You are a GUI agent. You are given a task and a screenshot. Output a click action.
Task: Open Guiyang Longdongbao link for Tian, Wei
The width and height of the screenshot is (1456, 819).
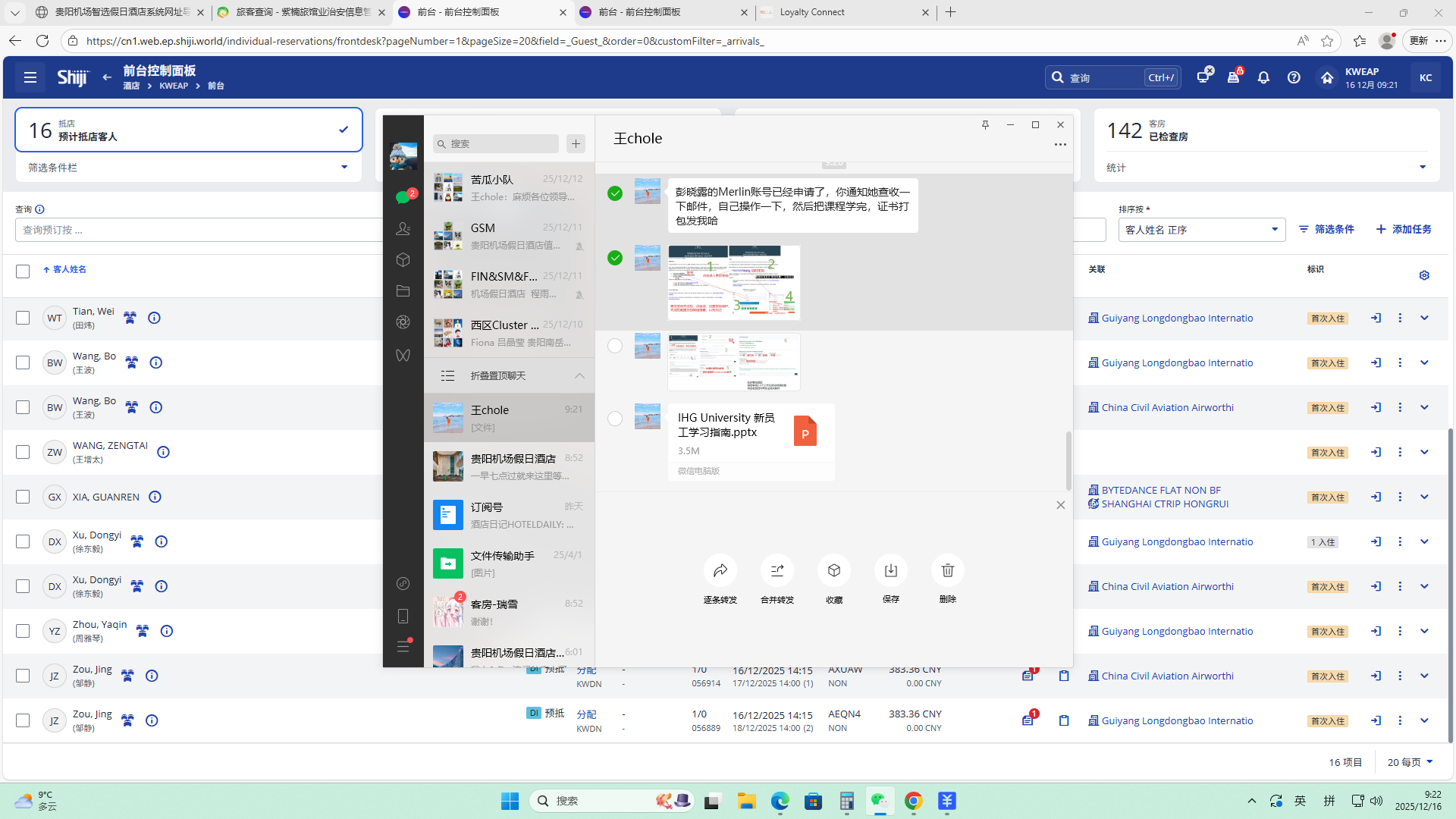click(x=1176, y=318)
